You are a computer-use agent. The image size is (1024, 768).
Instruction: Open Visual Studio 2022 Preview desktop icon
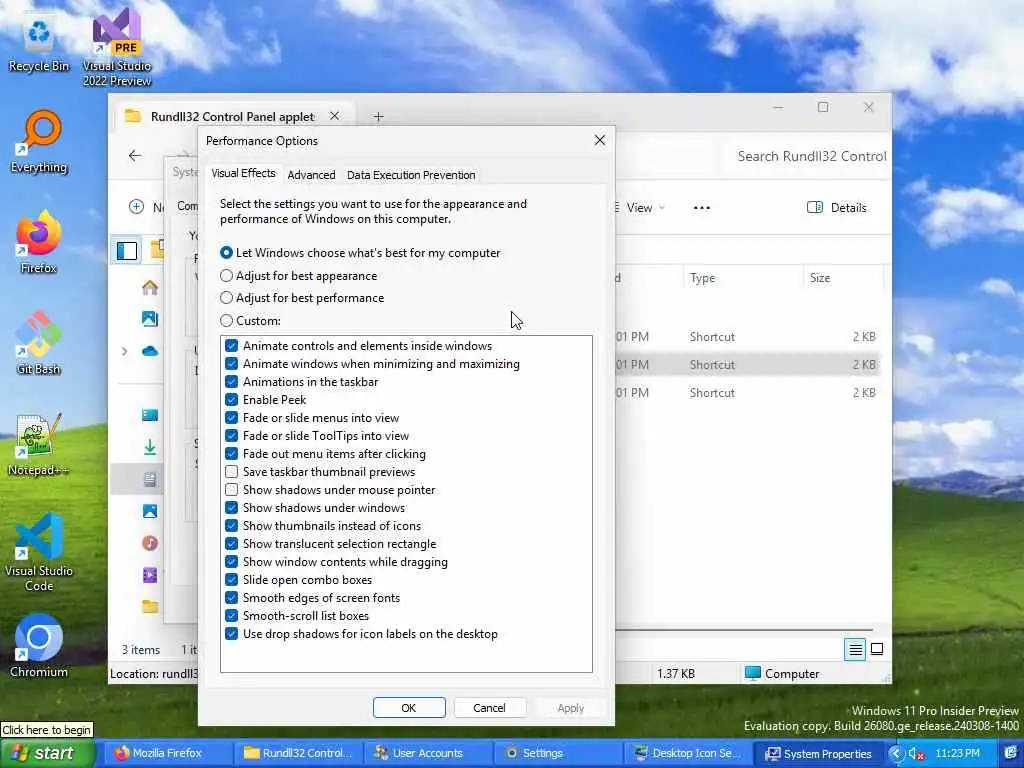click(x=117, y=46)
